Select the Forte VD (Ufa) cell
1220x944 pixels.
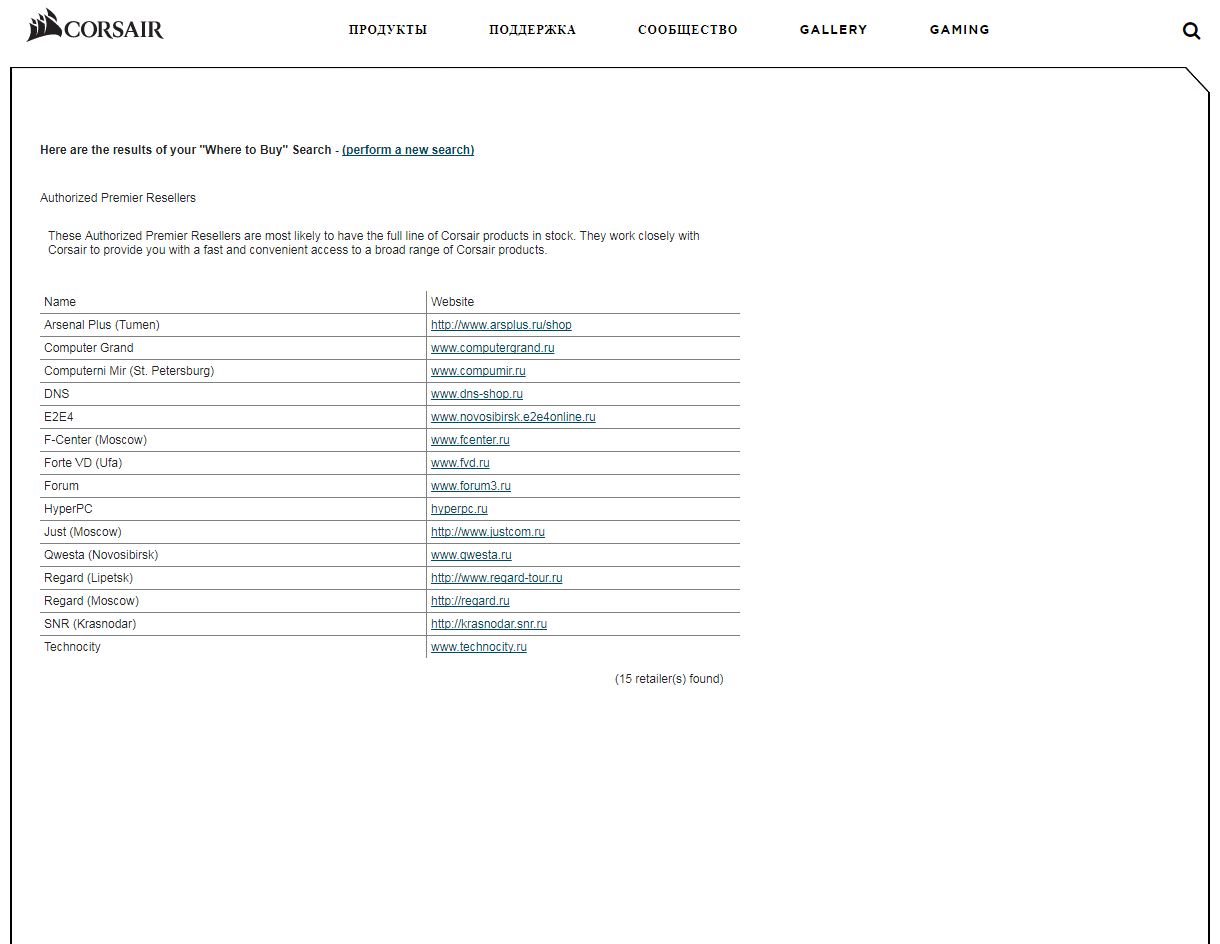(x=233, y=463)
